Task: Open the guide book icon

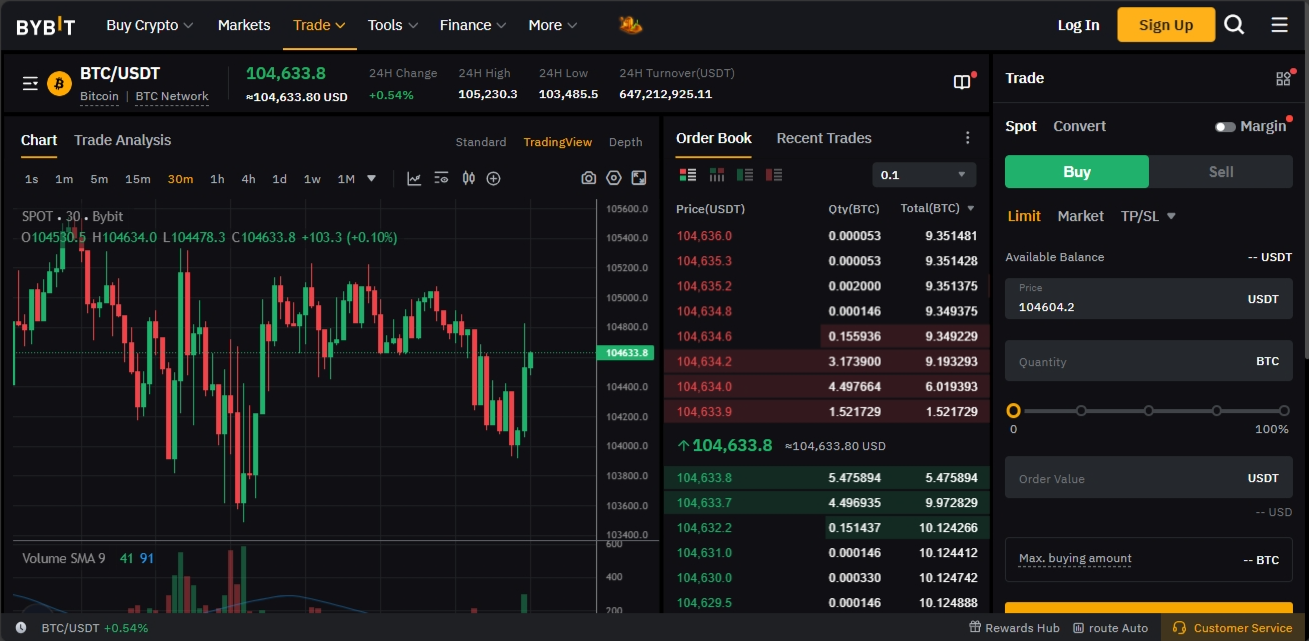Action: coord(962,83)
